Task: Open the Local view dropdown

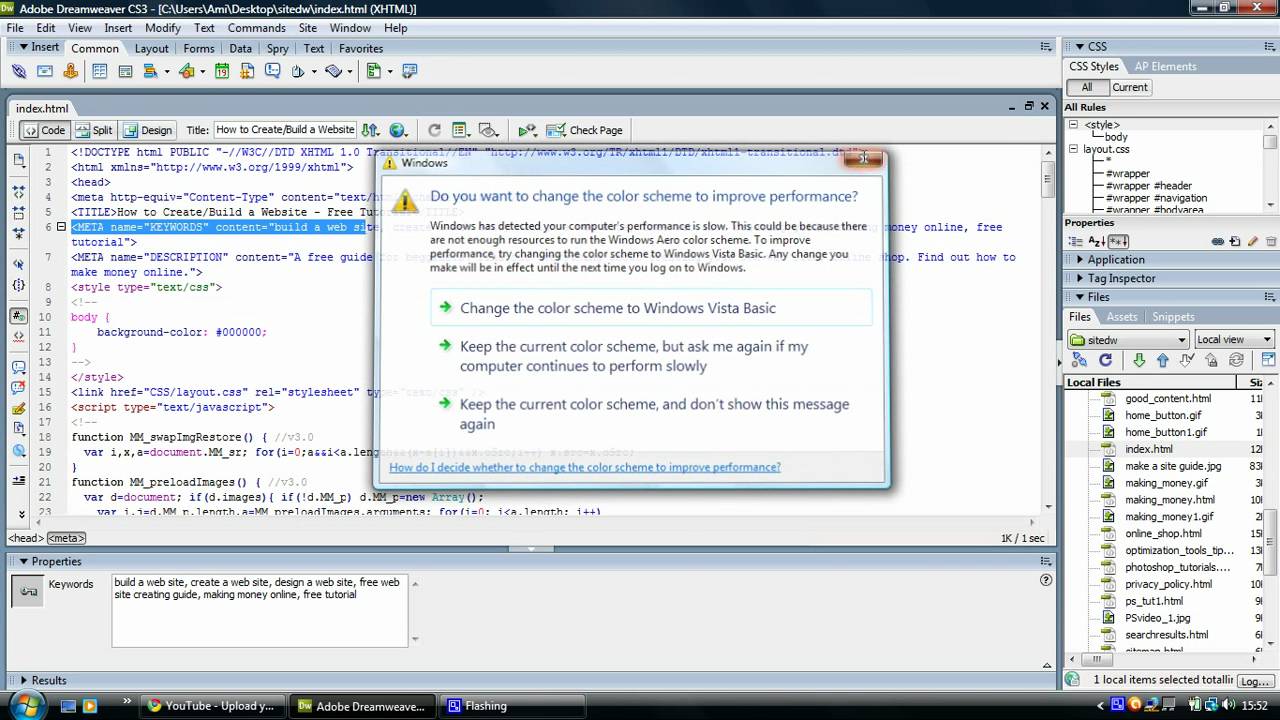Action: point(1235,340)
